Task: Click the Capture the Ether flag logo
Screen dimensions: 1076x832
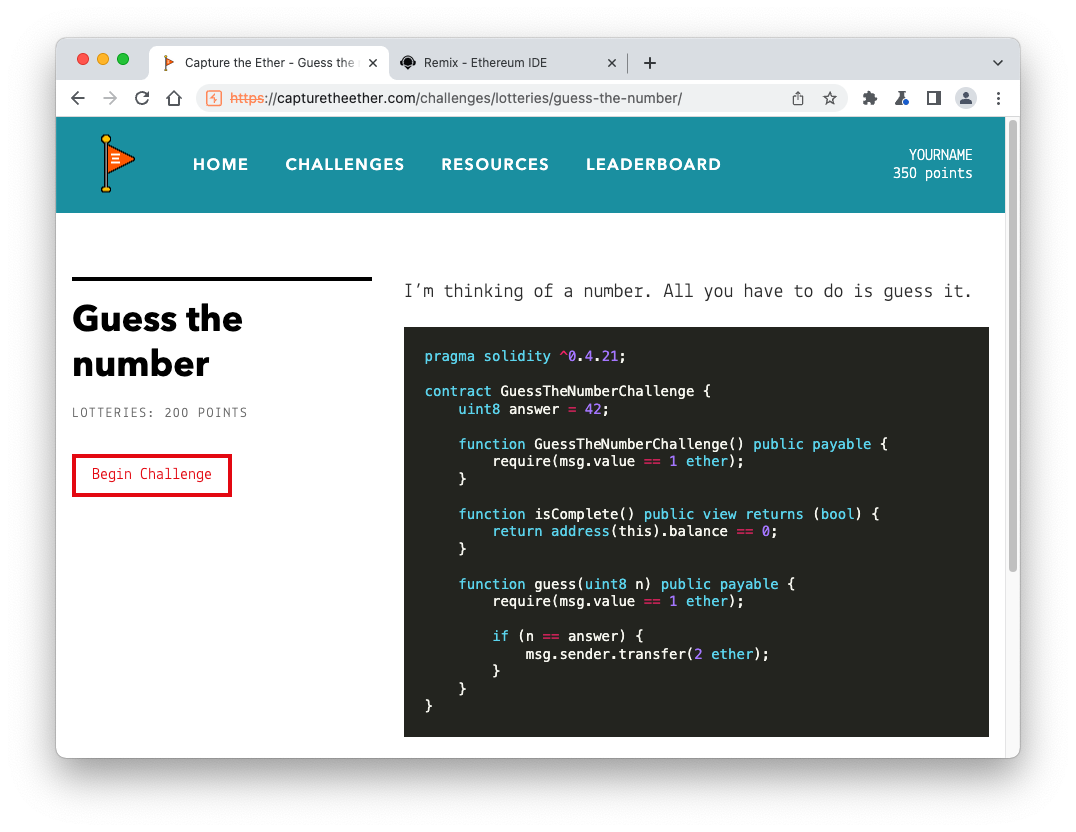Action: pyautogui.click(x=116, y=163)
